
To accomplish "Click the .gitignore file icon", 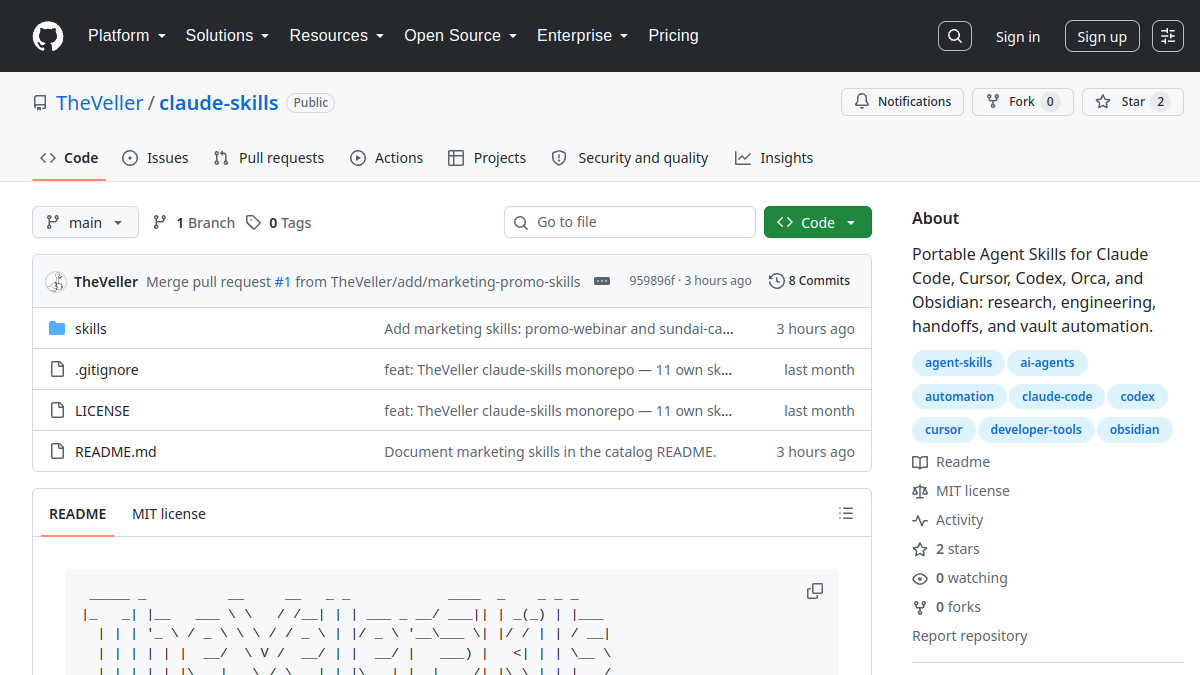I will click(x=57, y=370).
